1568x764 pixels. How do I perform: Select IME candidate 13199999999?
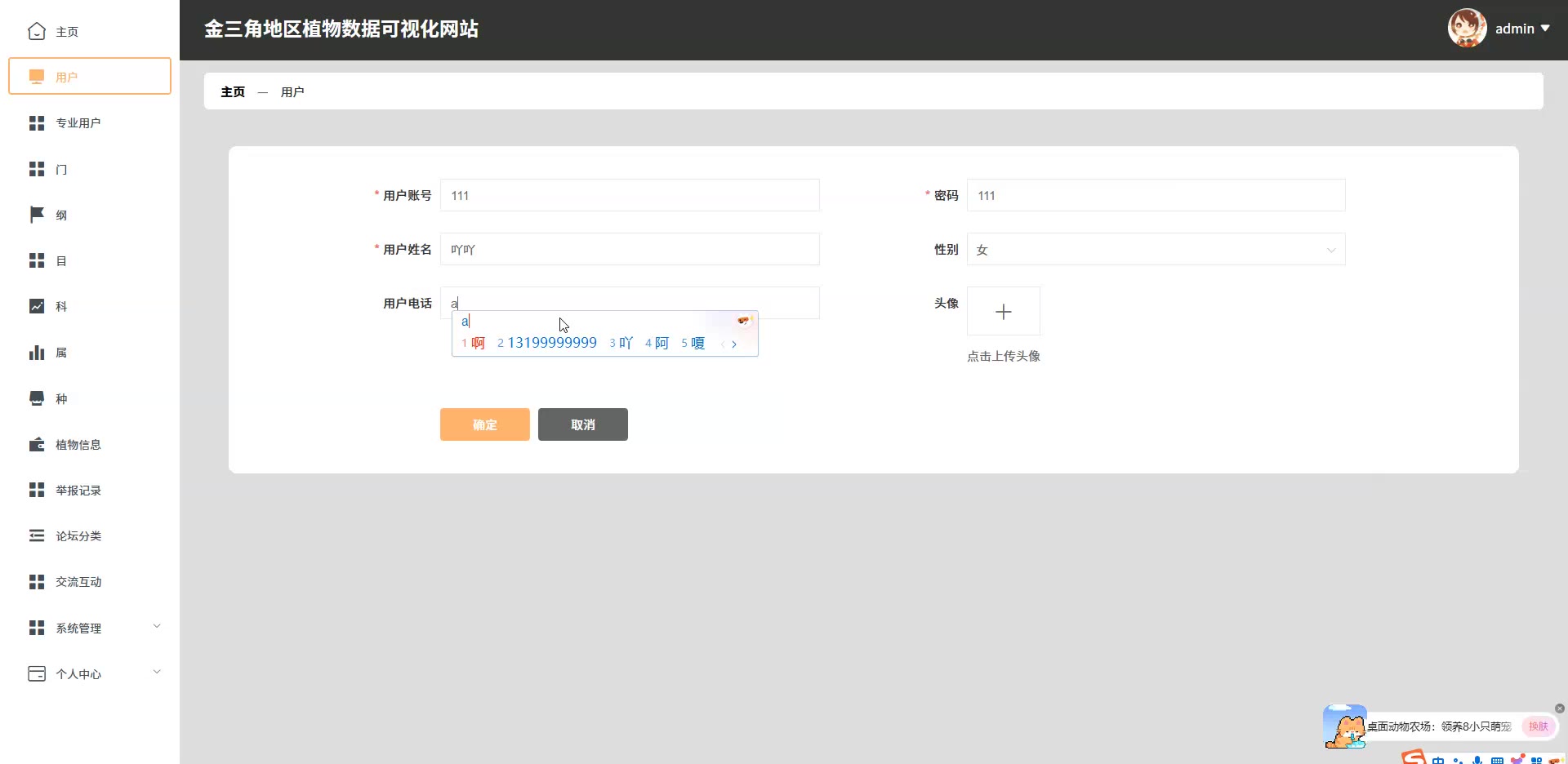coord(547,343)
